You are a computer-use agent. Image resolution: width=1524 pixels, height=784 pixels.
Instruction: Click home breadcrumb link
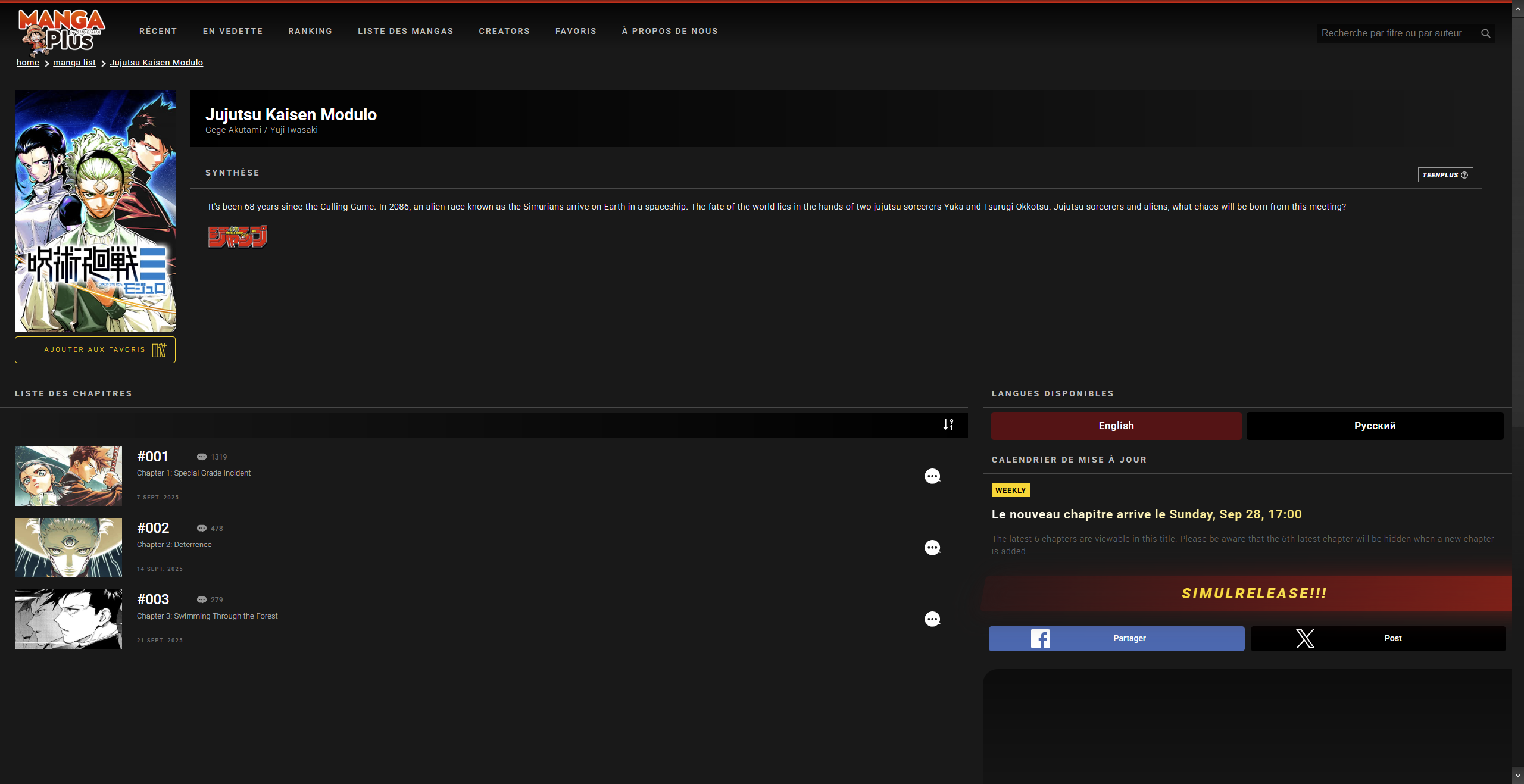28,63
